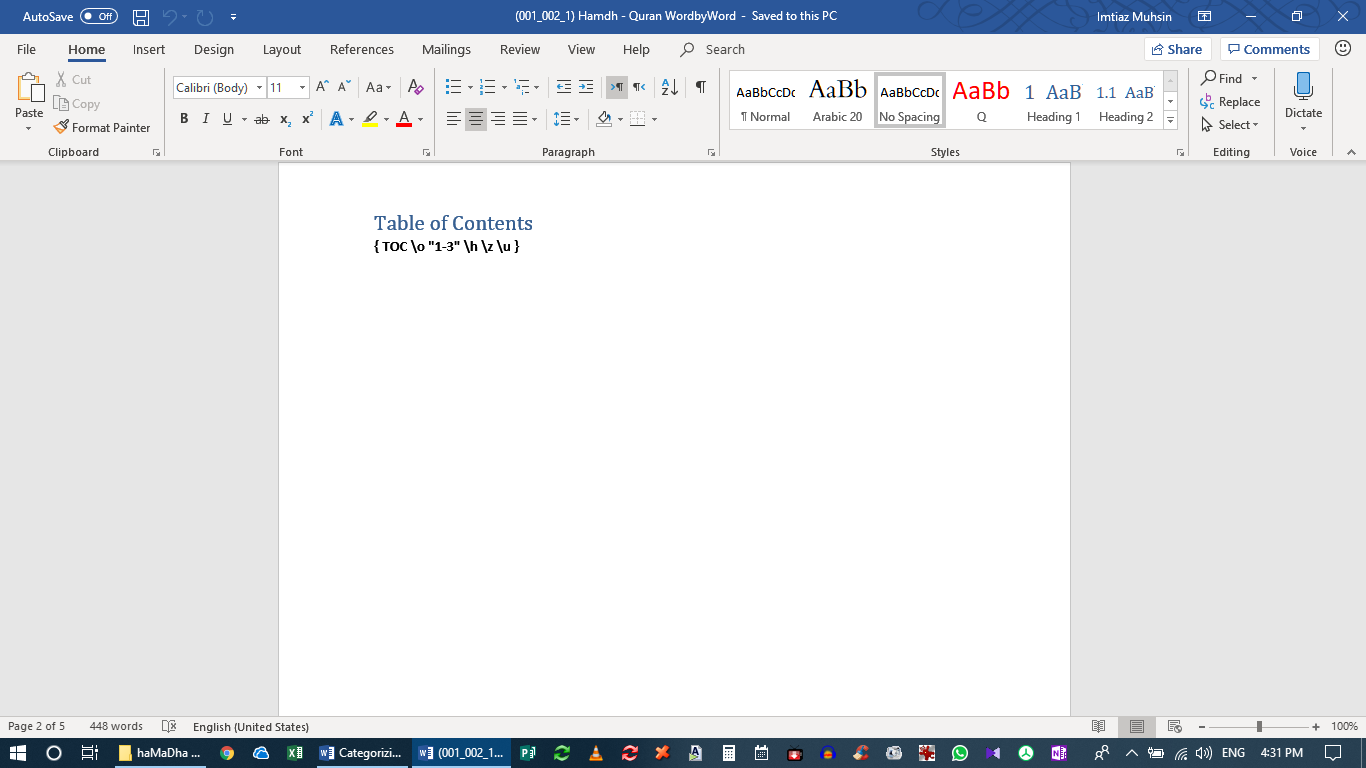Toggle justify alignment
Image resolution: width=1366 pixels, height=768 pixels.
[519, 119]
